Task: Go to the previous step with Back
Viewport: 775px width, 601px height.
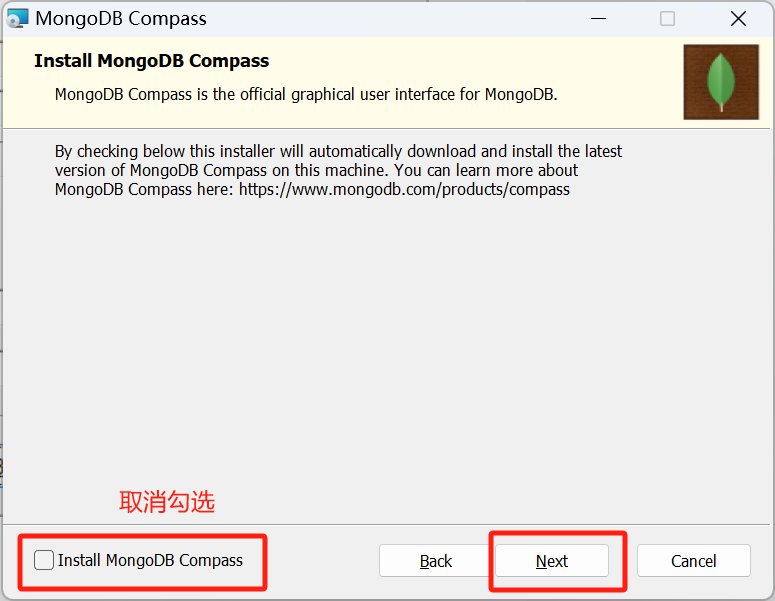Action: tap(435, 561)
